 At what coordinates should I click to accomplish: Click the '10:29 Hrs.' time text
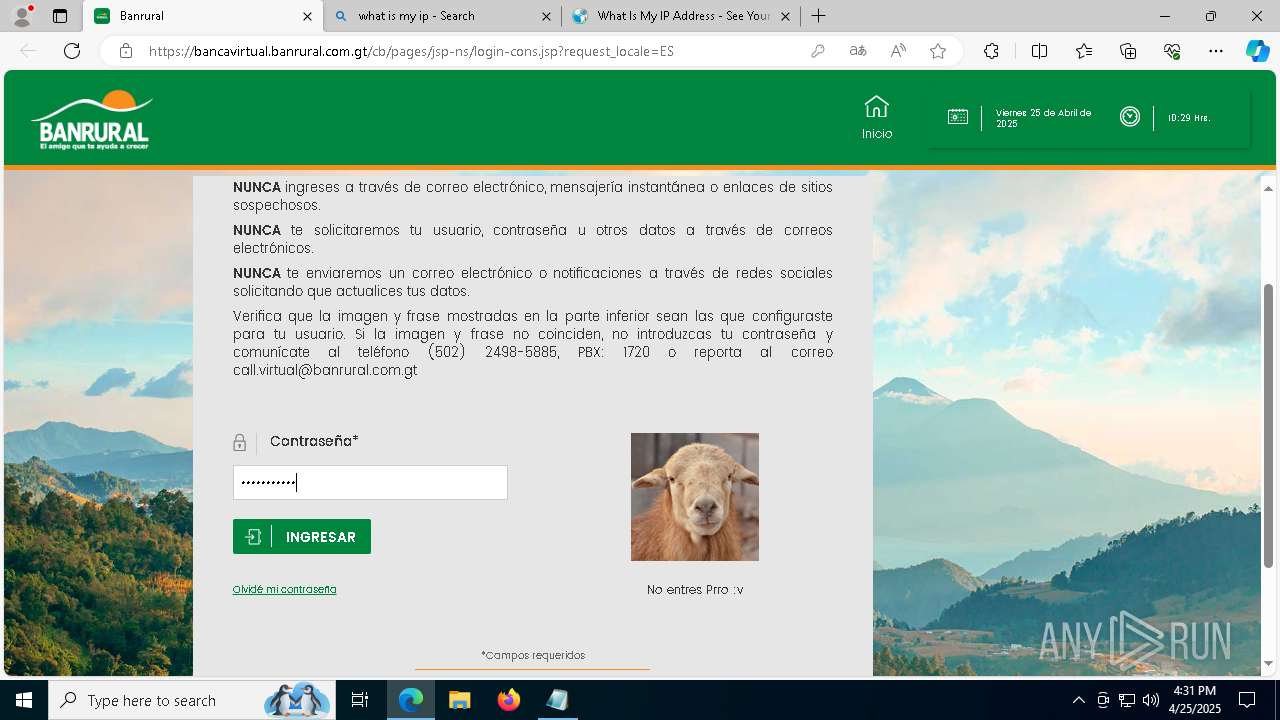1189,118
